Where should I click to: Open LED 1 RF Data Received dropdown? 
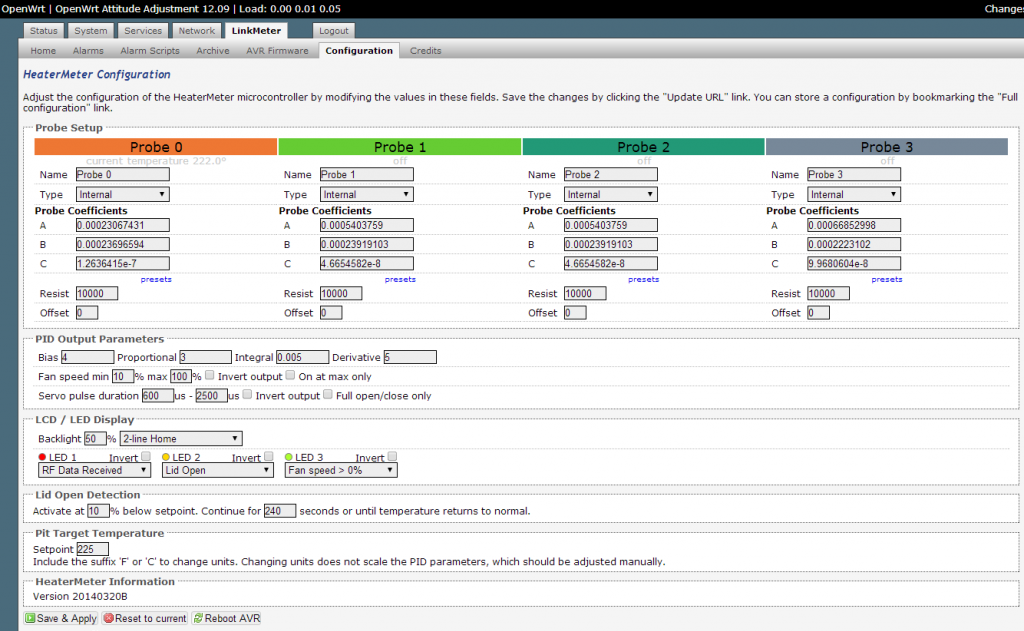tap(95, 470)
